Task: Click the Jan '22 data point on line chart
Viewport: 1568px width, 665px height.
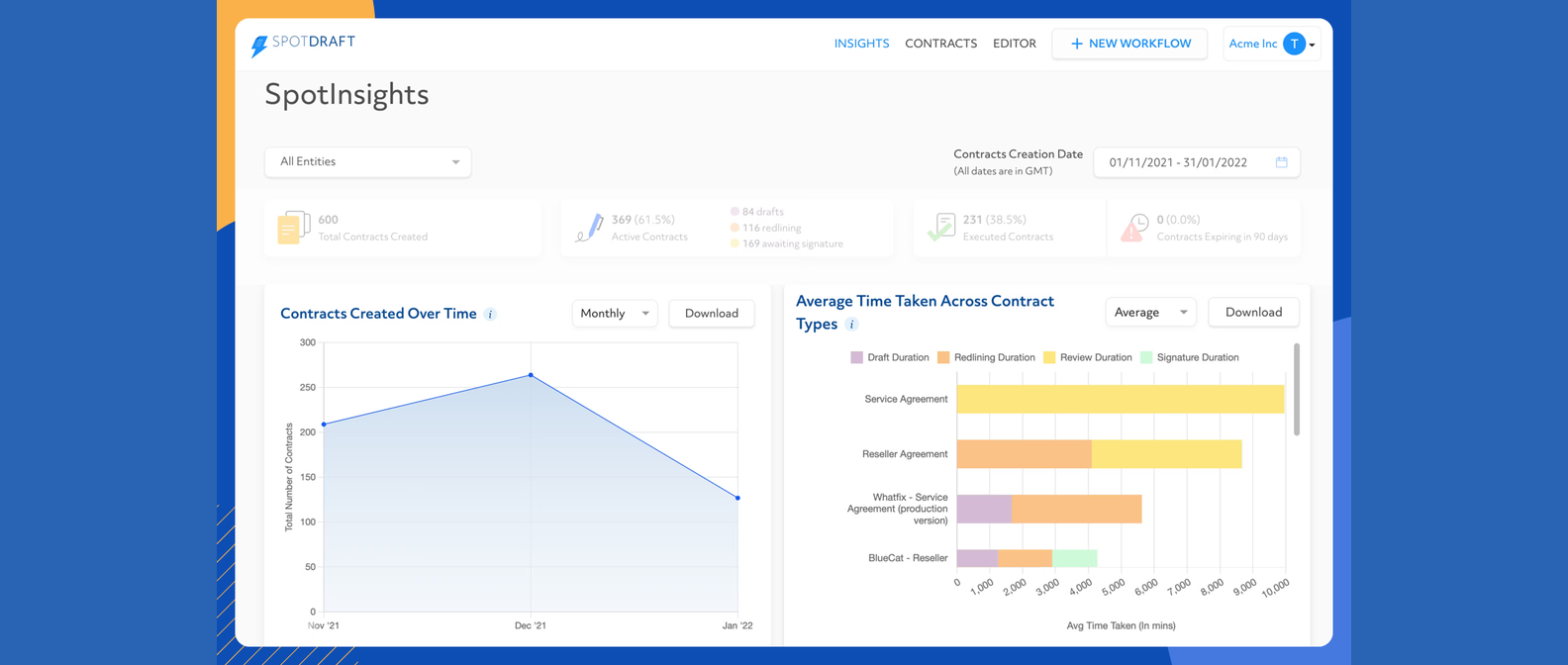Action: tap(737, 498)
